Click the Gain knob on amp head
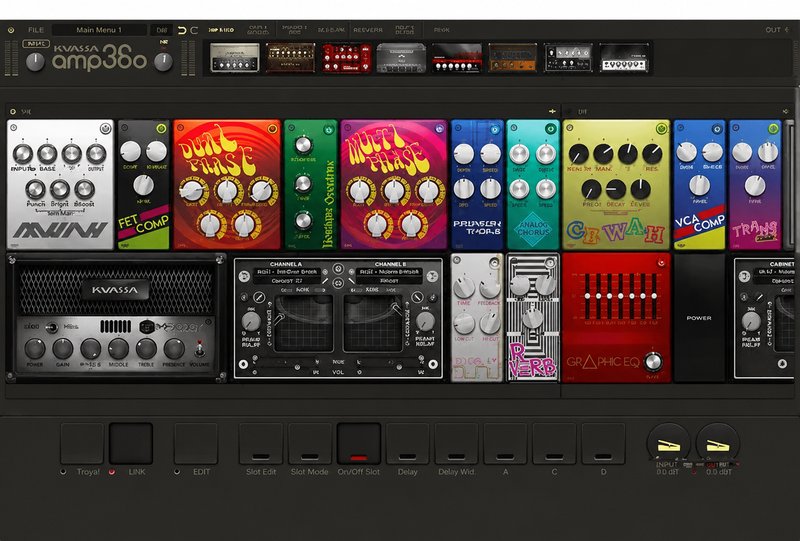 (x=63, y=349)
